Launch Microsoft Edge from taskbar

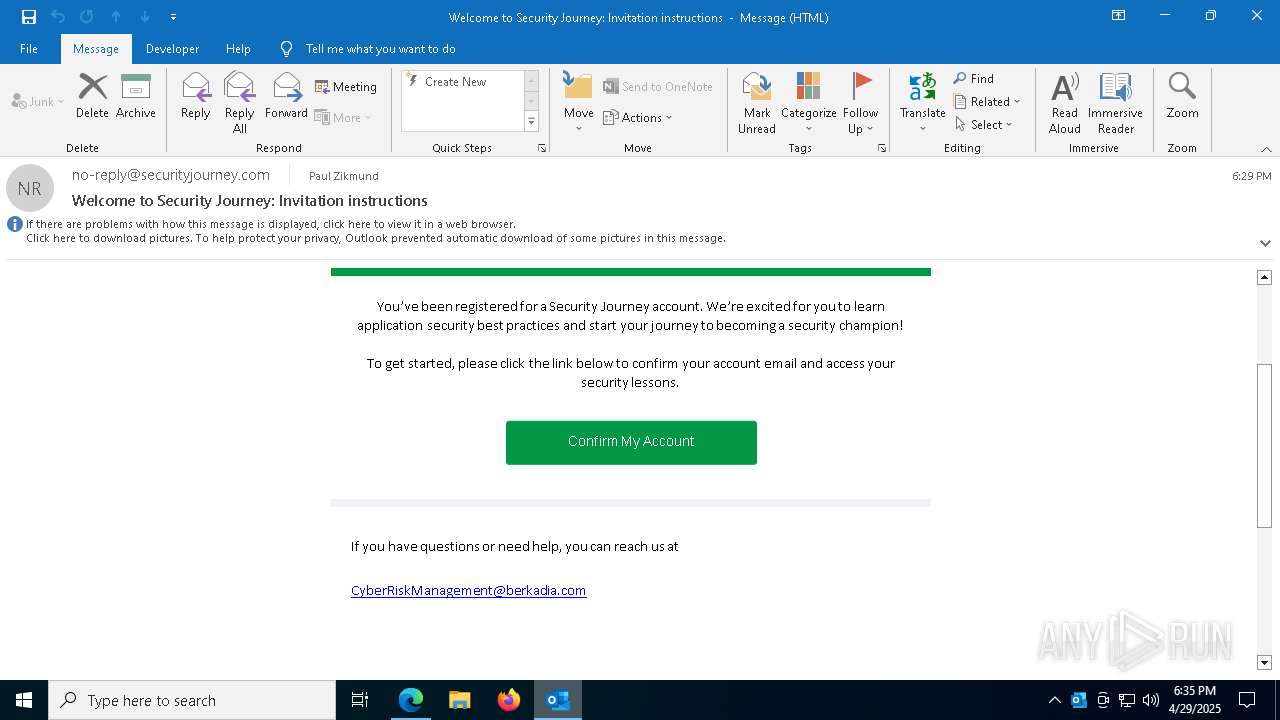(411, 700)
